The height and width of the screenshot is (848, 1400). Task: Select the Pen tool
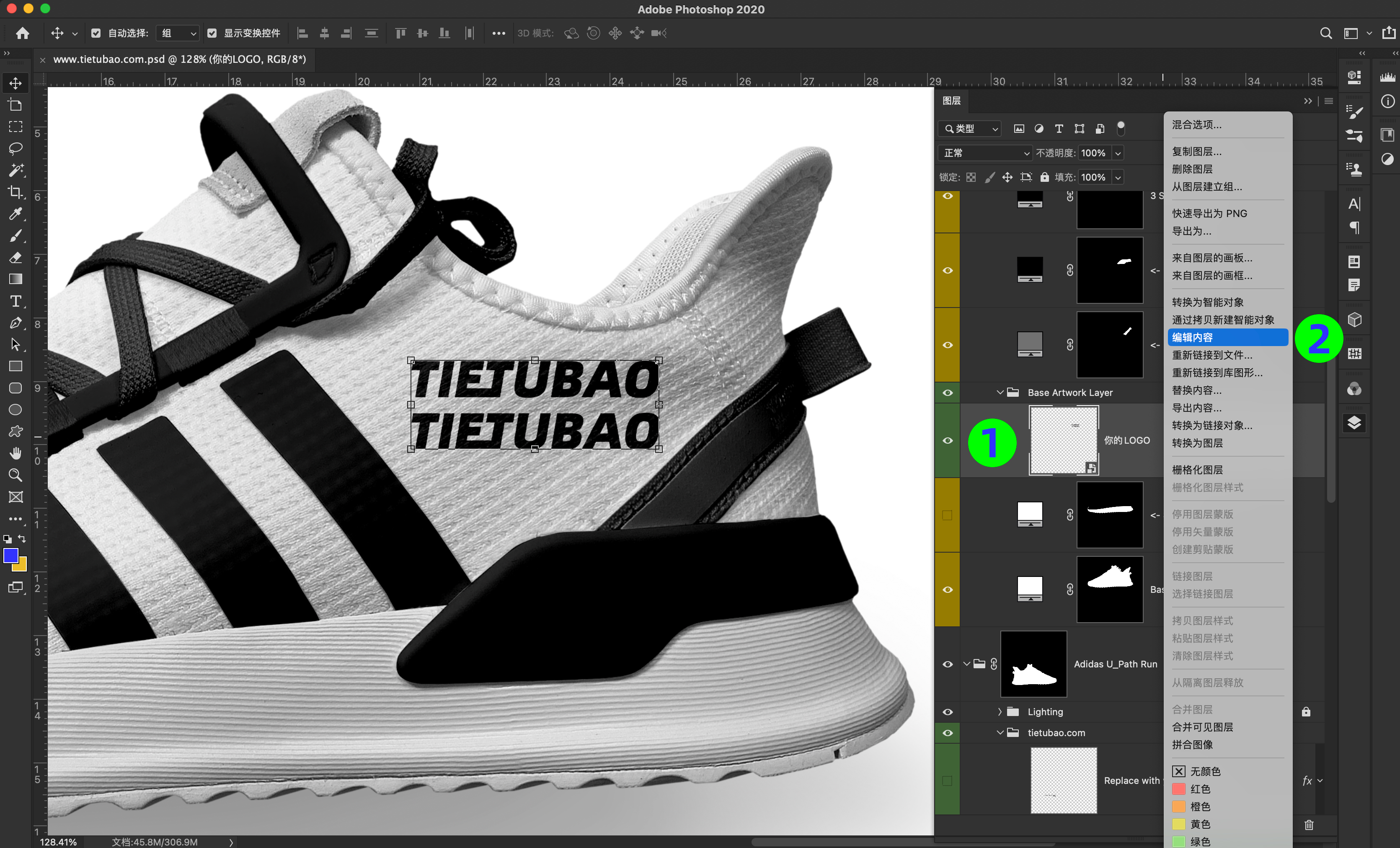pos(15,323)
